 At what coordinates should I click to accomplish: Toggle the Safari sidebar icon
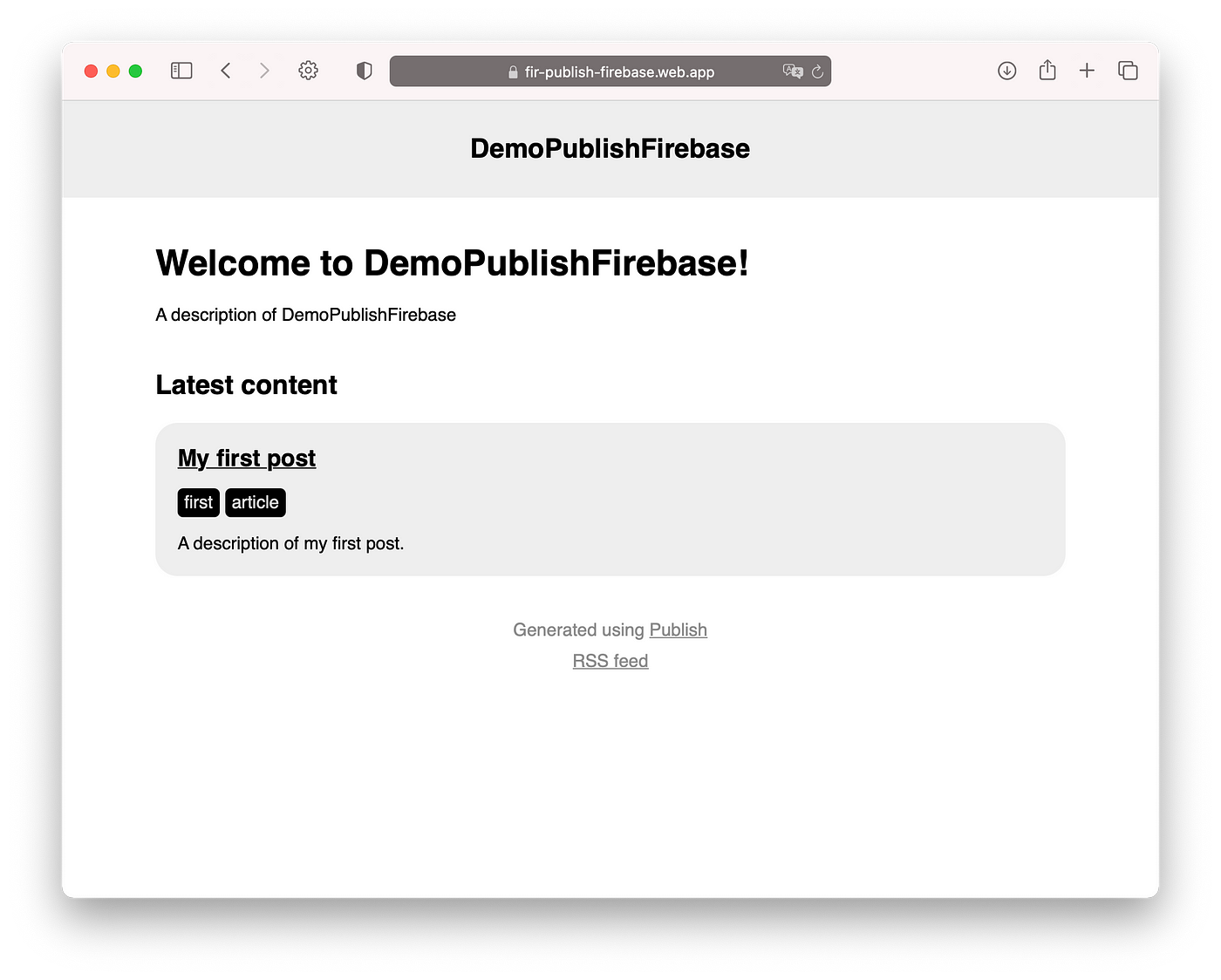[x=181, y=71]
